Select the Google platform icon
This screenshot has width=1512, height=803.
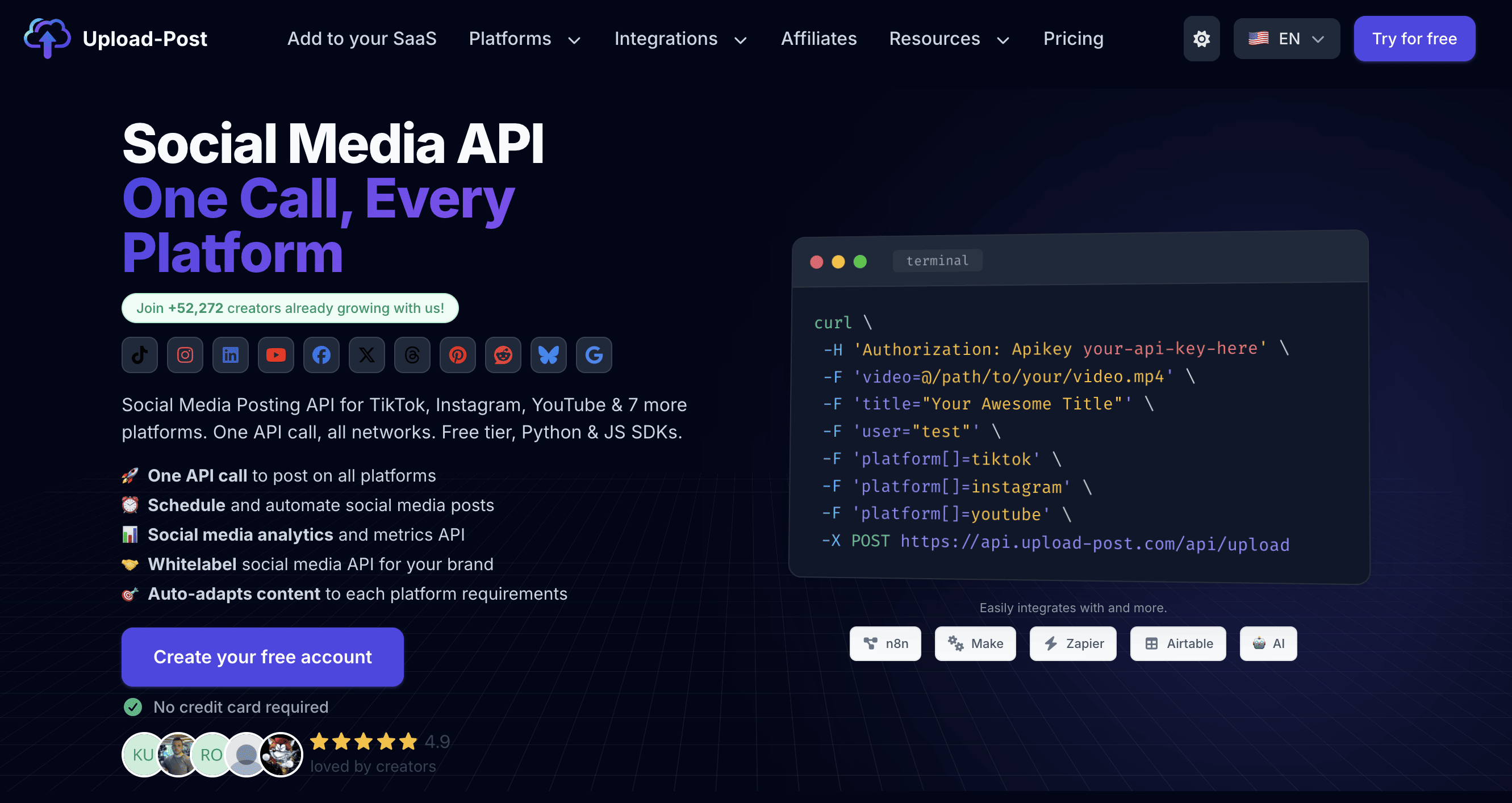(594, 355)
